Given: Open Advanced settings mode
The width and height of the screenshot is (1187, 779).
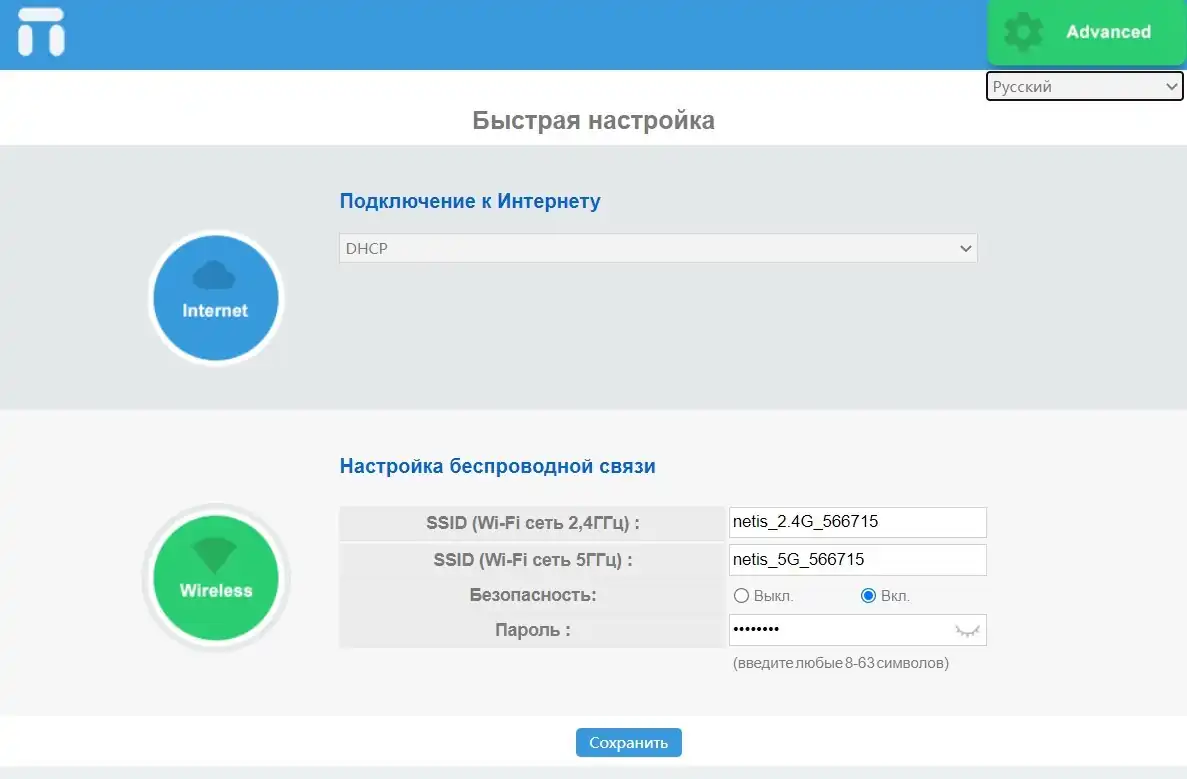Looking at the screenshot, I should [x=1085, y=31].
